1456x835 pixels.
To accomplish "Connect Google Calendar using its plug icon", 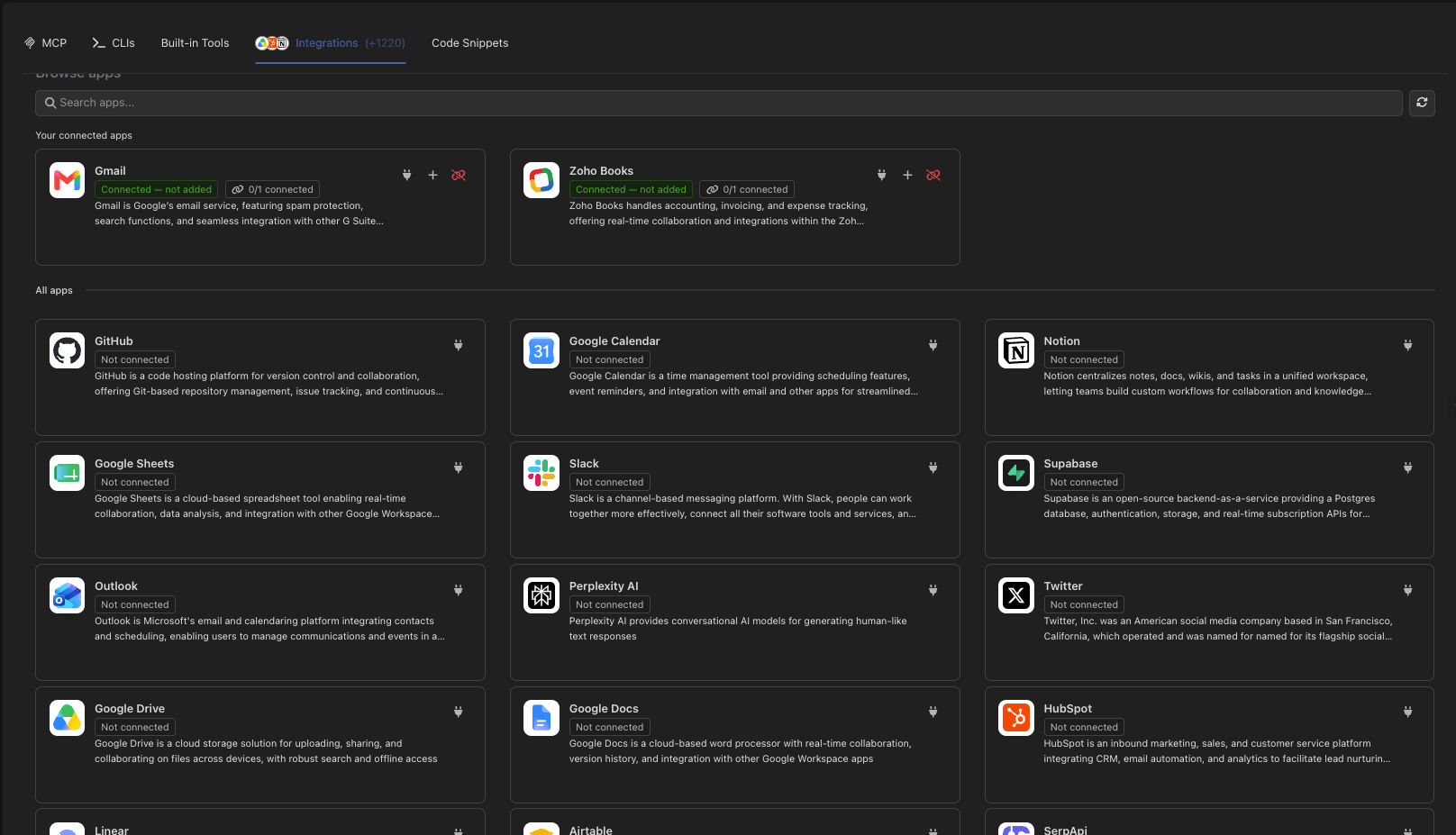I will coord(933,345).
